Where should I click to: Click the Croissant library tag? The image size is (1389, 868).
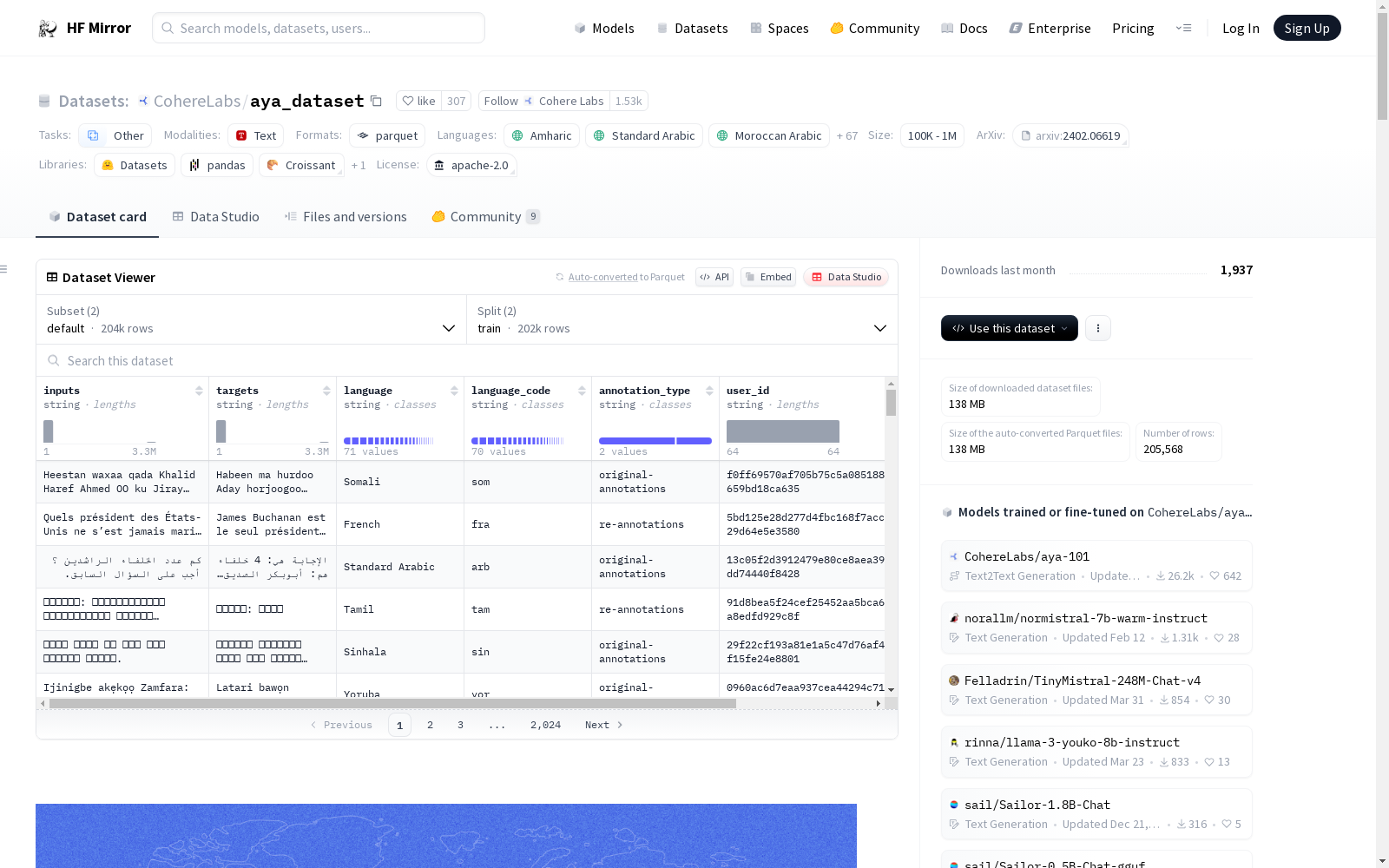click(x=301, y=165)
